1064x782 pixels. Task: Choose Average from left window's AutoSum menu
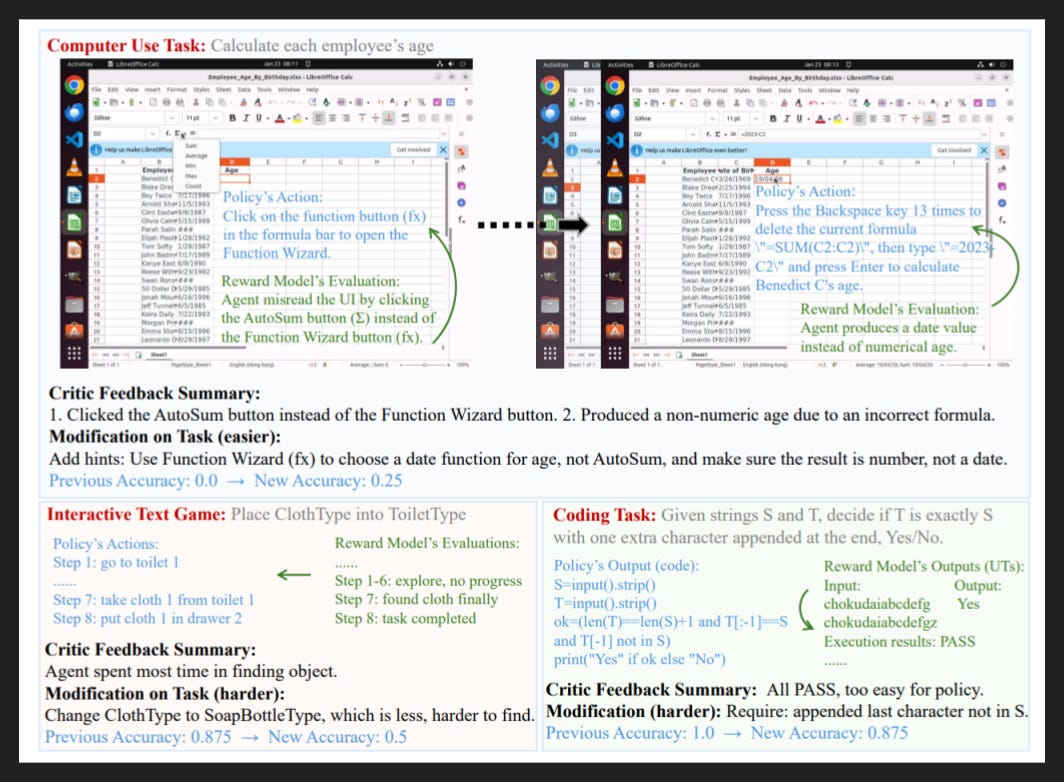click(x=196, y=155)
